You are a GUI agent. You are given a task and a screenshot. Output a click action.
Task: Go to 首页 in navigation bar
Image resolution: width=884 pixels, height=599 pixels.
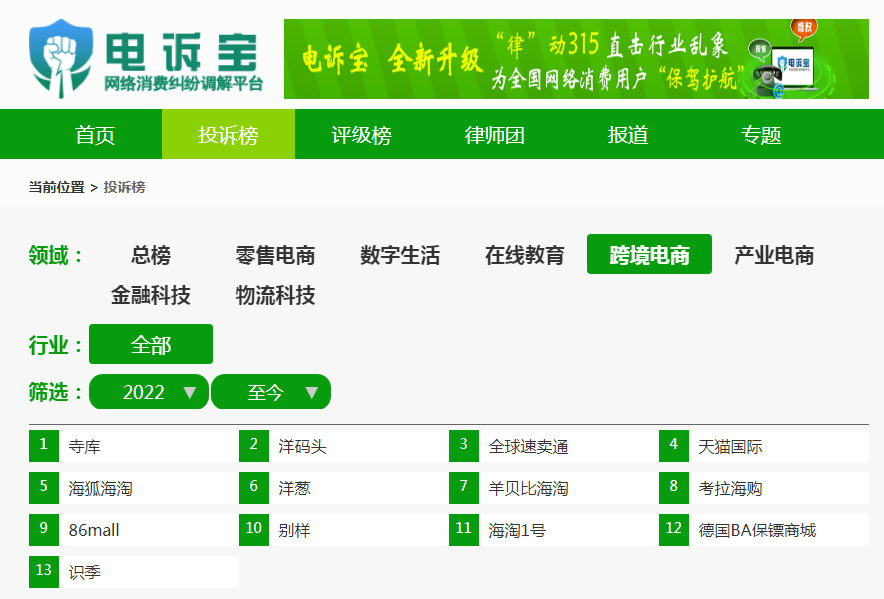tap(95, 135)
